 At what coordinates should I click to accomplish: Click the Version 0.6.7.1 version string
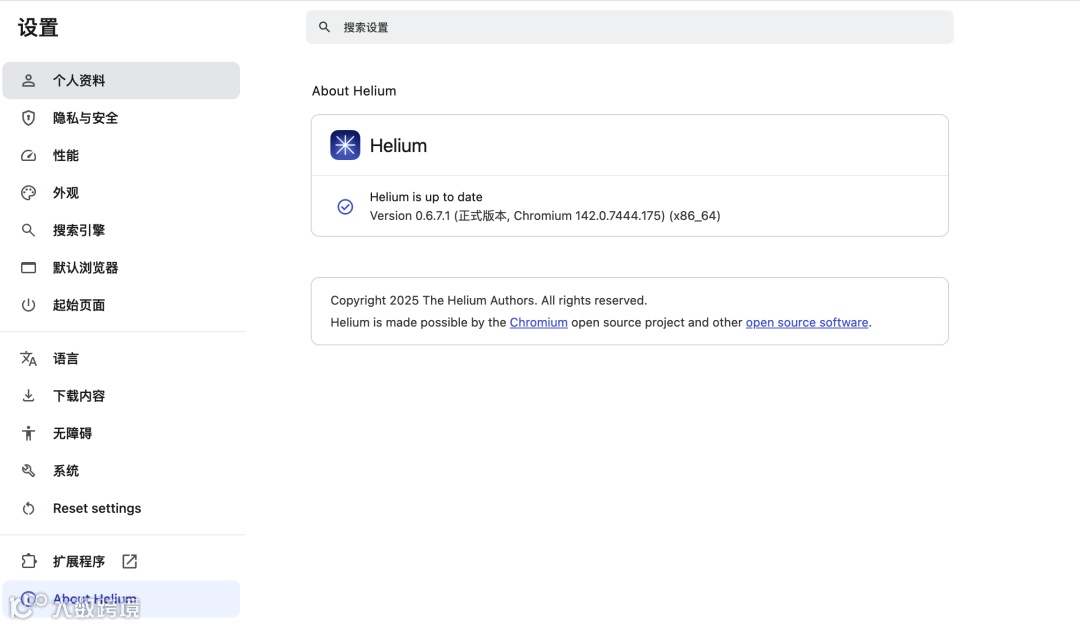pos(545,216)
